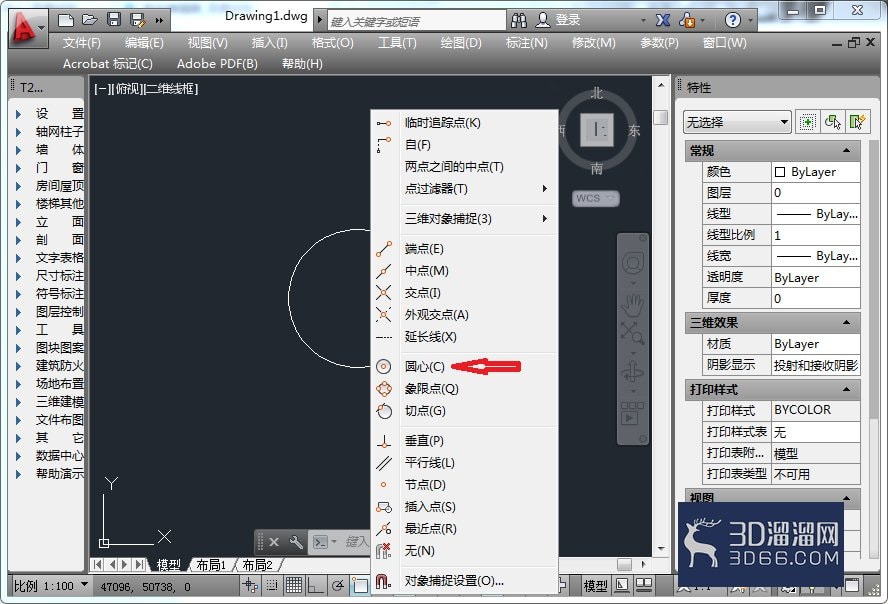Click the command line wrench customize icon
888x604 pixels.
296,542
